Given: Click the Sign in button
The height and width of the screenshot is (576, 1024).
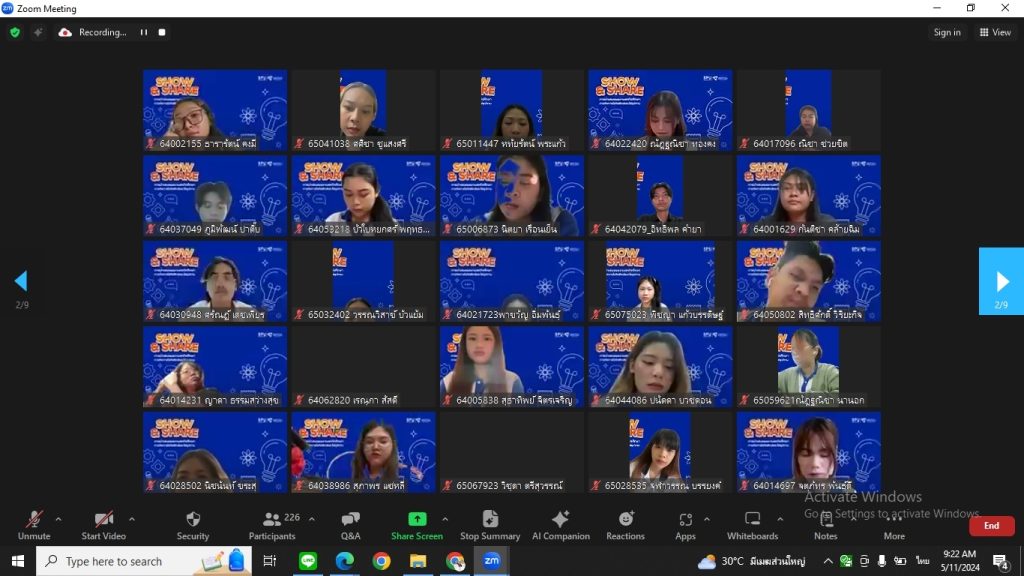Looking at the screenshot, I should [x=947, y=32].
